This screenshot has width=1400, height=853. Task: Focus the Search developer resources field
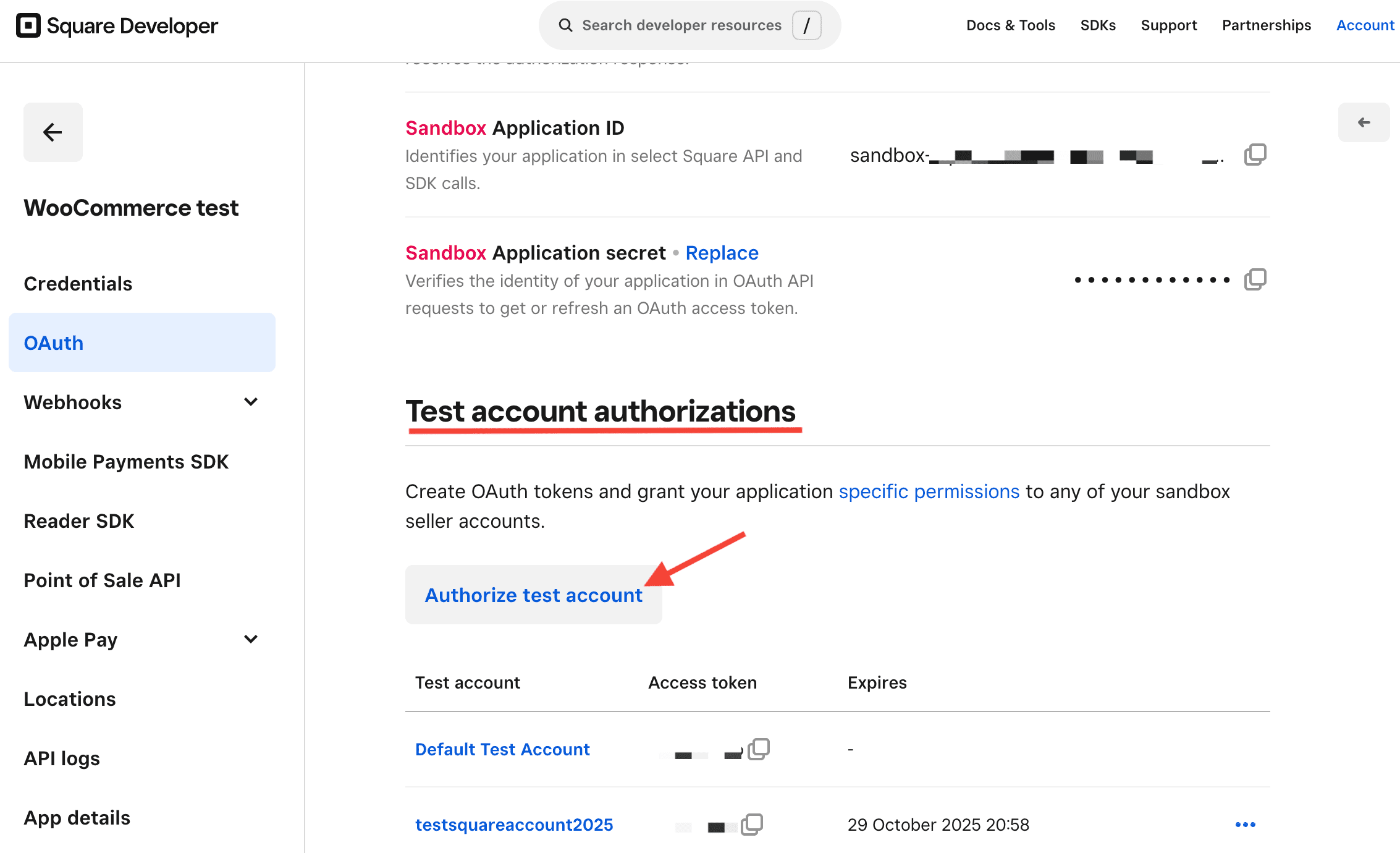point(681,25)
